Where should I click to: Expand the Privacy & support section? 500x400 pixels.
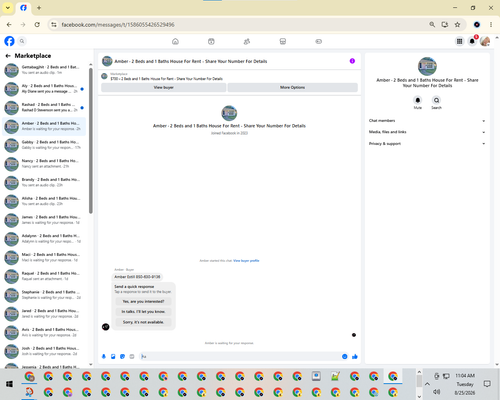(427, 144)
